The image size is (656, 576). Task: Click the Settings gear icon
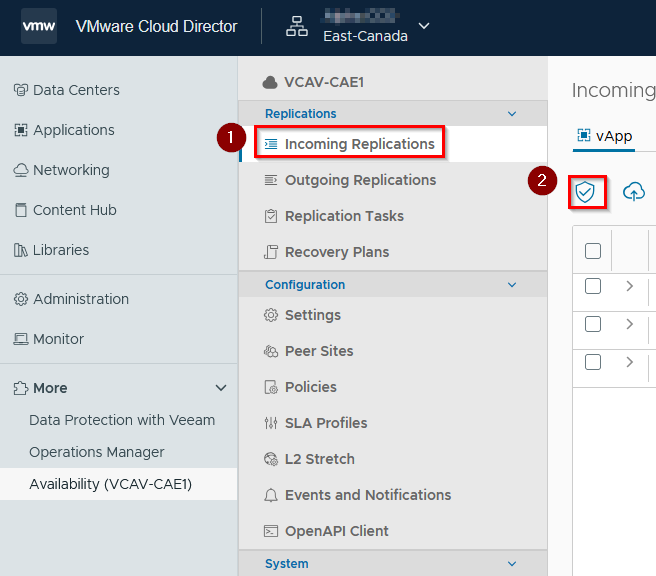tap(271, 315)
